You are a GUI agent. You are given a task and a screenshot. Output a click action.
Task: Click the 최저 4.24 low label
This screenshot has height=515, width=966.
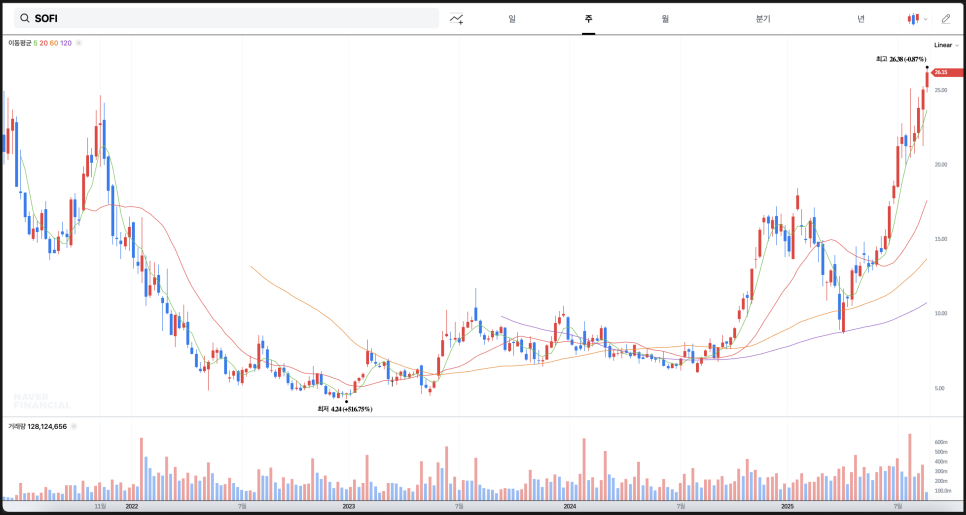coord(344,409)
